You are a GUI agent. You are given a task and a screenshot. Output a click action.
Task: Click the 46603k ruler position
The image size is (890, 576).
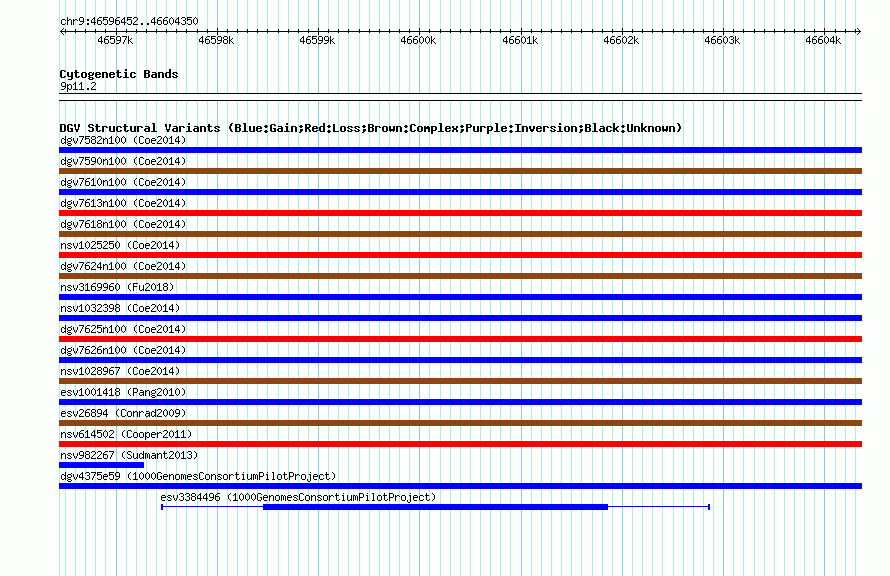[722, 40]
